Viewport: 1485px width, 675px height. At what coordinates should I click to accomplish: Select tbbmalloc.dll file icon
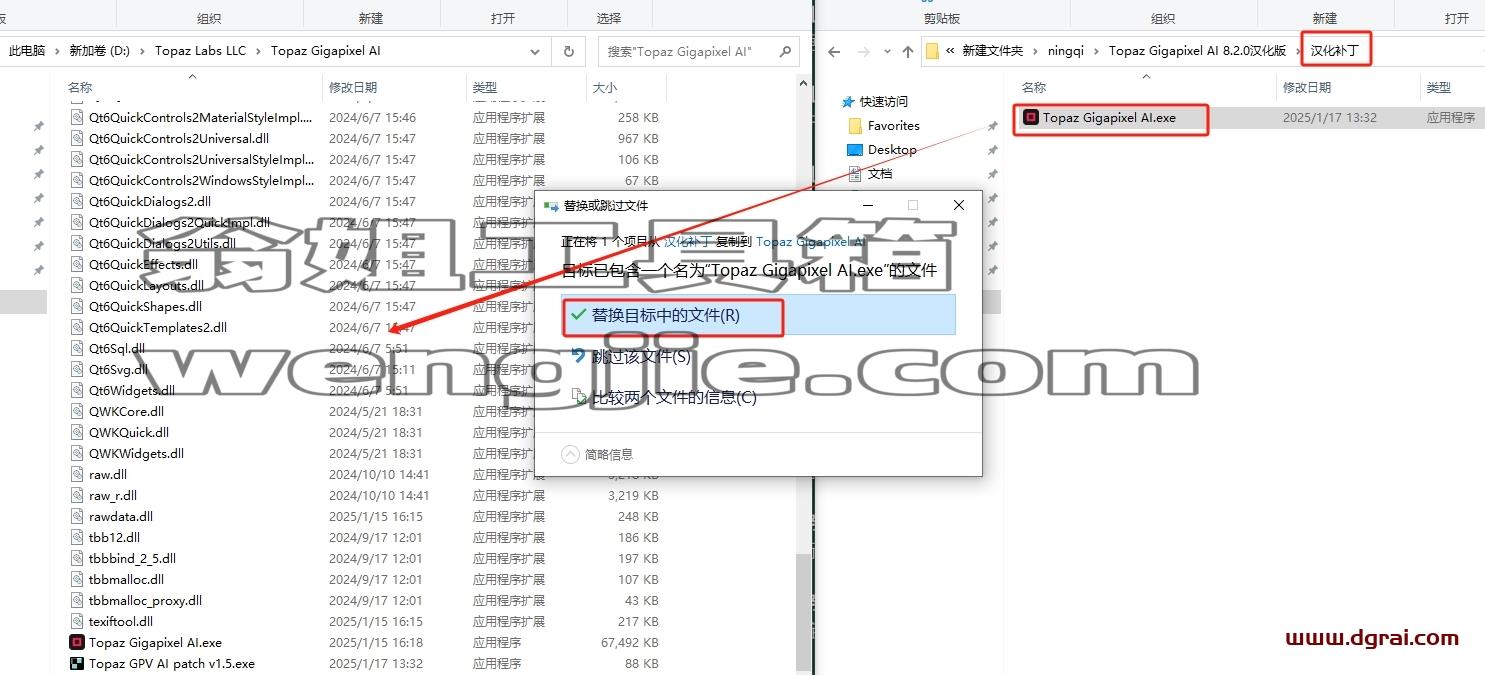tap(77, 579)
